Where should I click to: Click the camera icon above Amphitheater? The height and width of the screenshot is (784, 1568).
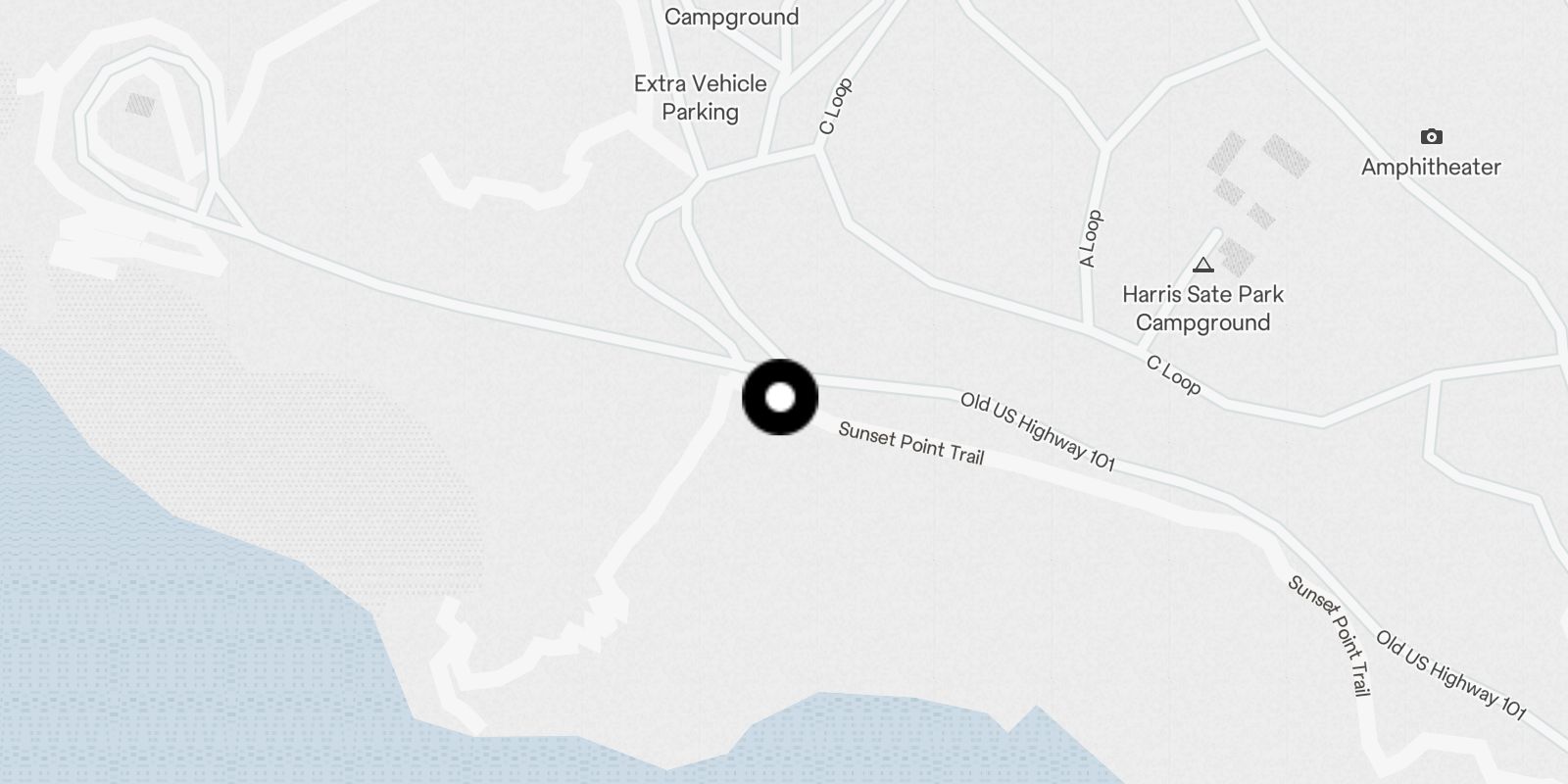(1431, 136)
